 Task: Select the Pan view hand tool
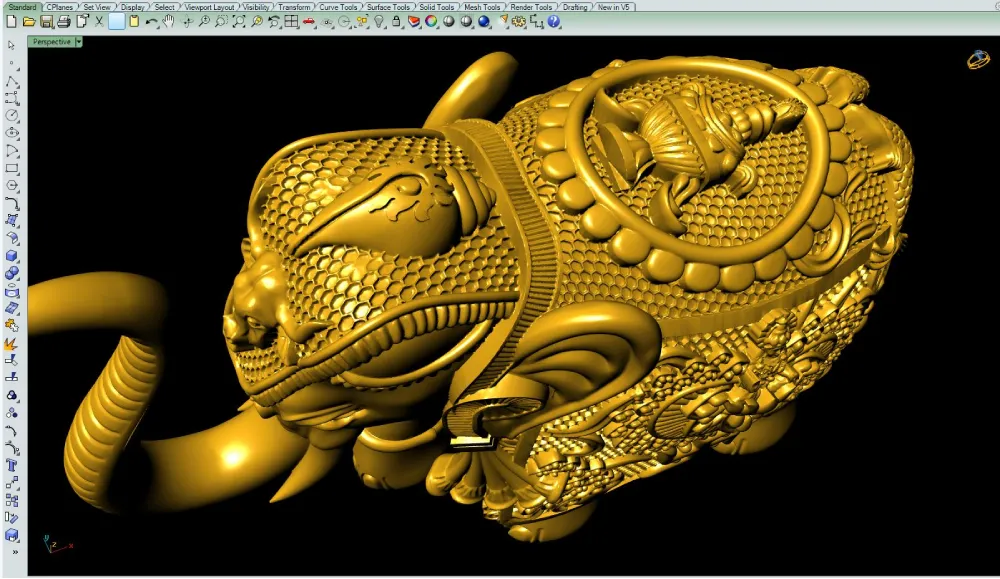168,21
